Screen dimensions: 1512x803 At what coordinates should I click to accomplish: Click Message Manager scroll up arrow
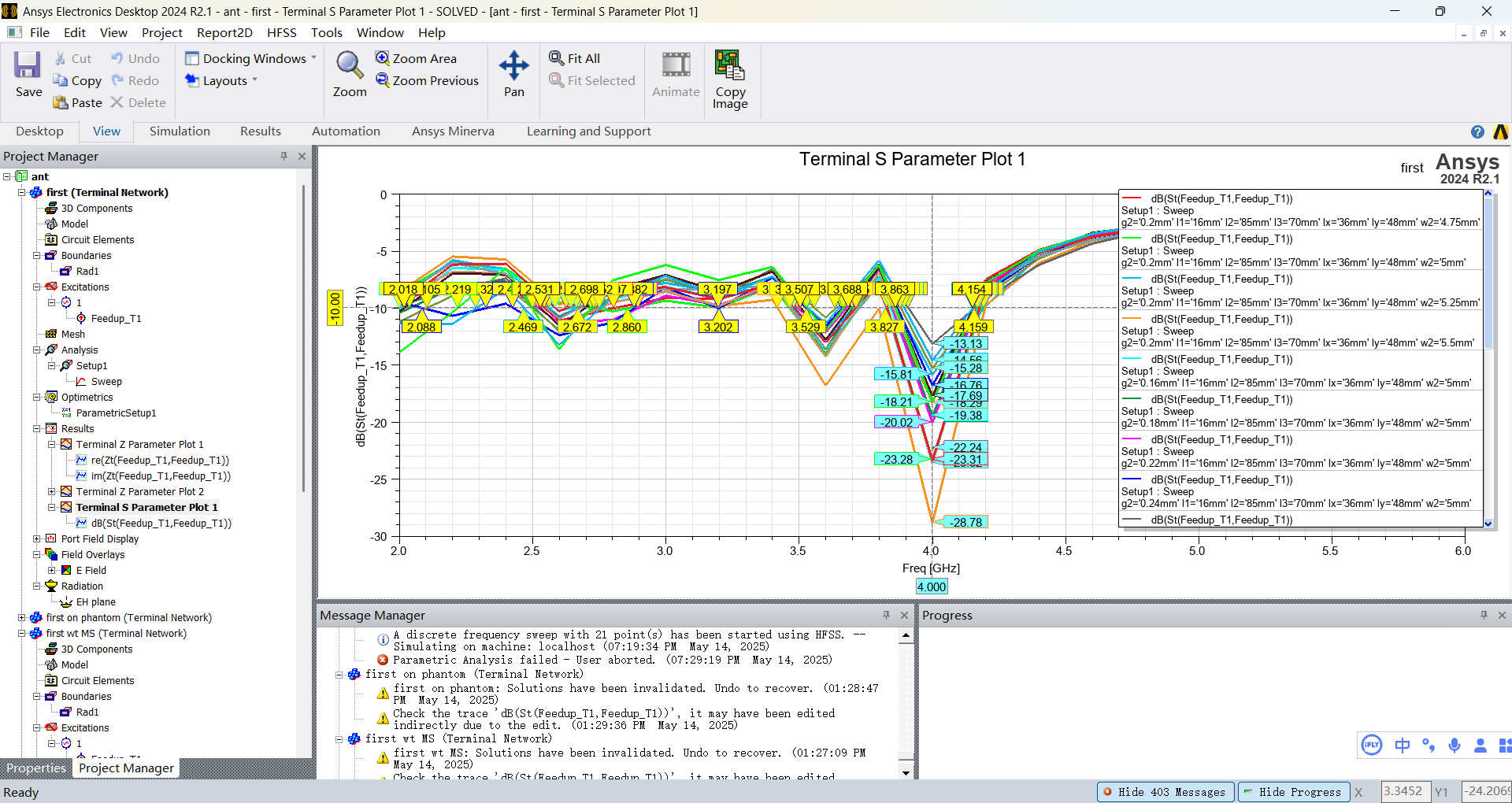click(906, 635)
